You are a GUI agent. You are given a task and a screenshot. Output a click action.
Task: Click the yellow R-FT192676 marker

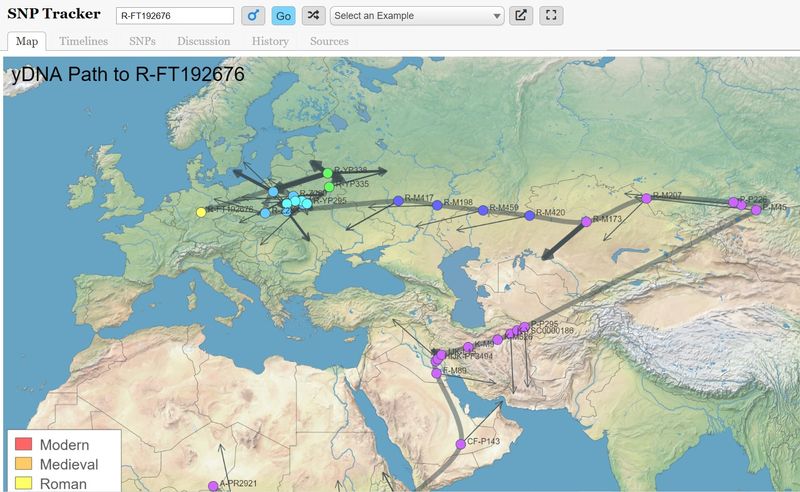(202, 211)
